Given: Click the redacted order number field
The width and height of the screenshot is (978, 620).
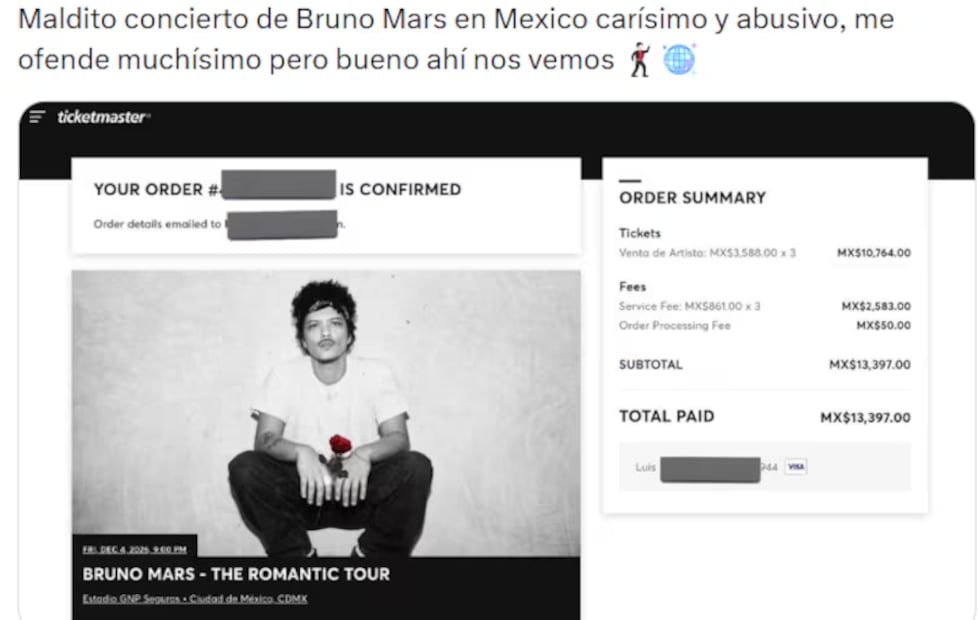Looking at the screenshot, I should 279,185.
